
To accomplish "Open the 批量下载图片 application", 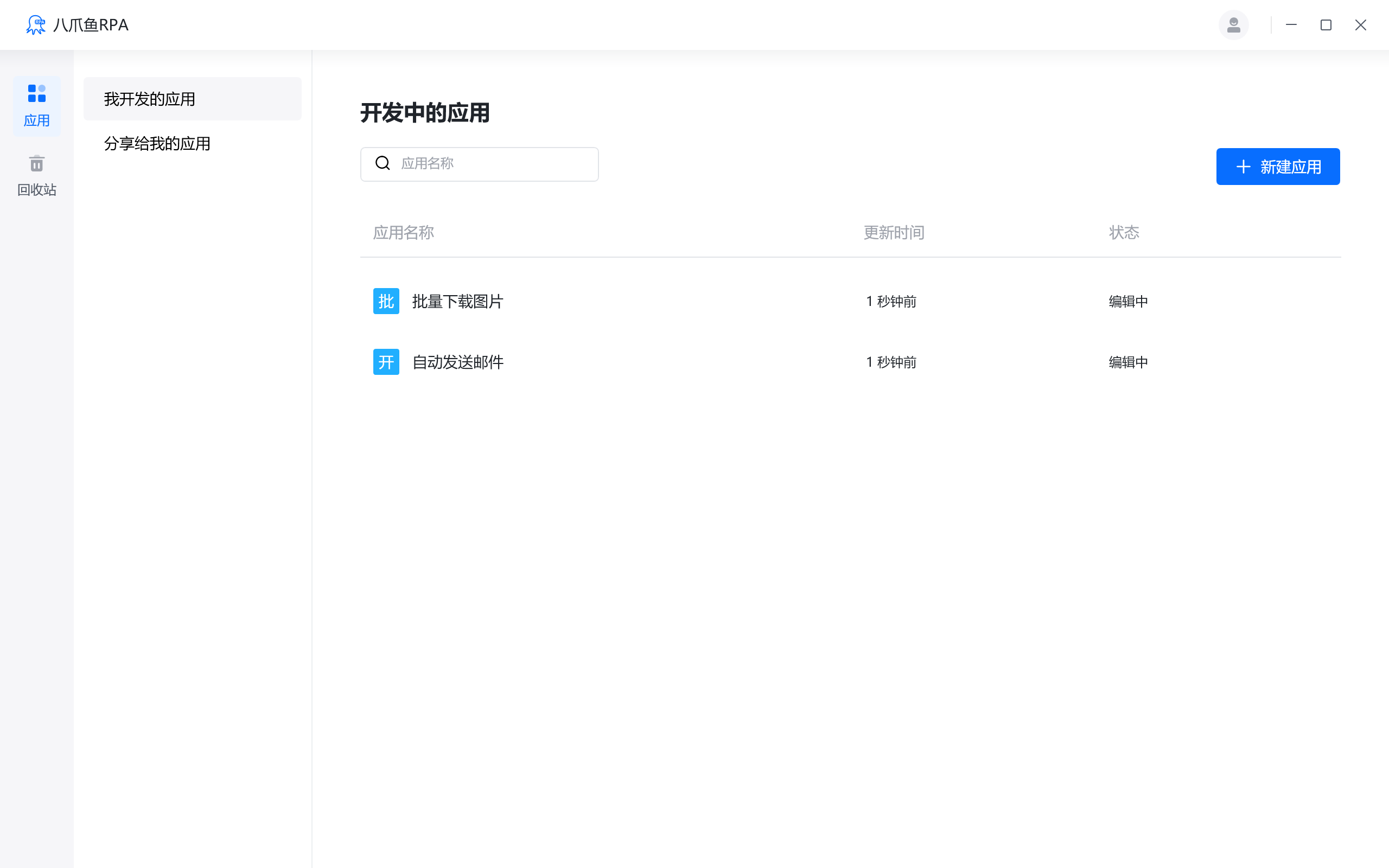I will click(457, 301).
